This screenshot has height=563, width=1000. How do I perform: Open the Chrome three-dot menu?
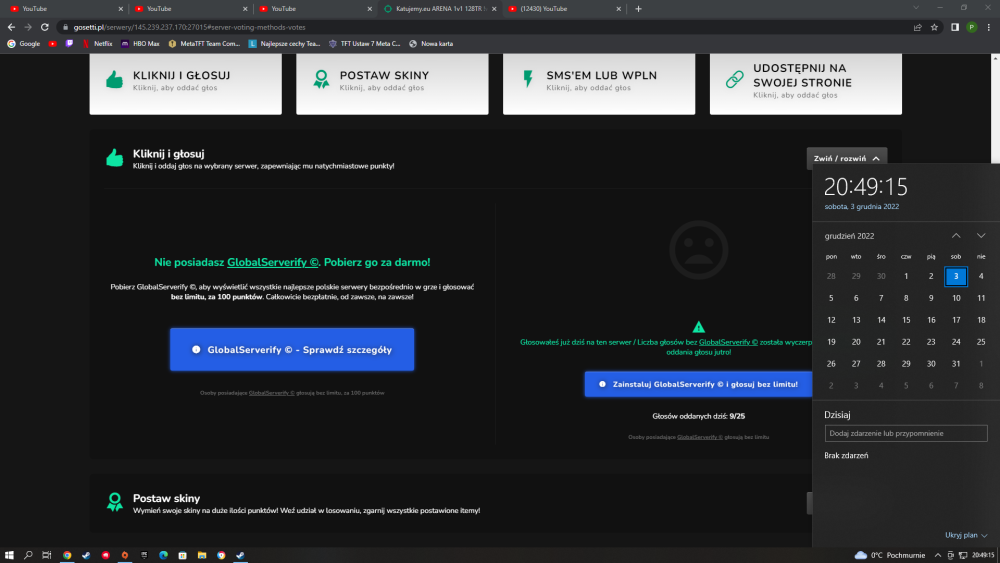[x=989, y=27]
